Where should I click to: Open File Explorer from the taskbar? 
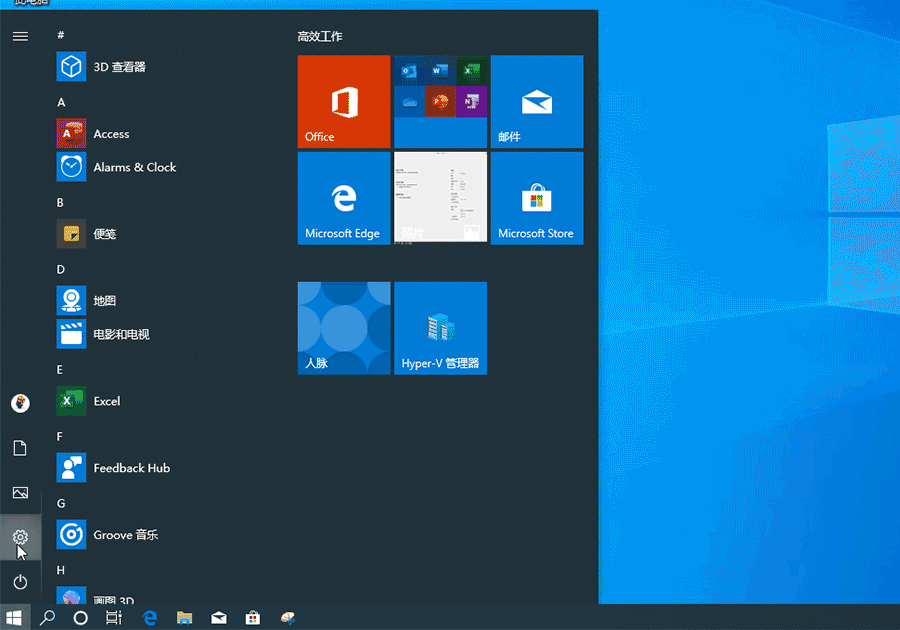point(184,617)
